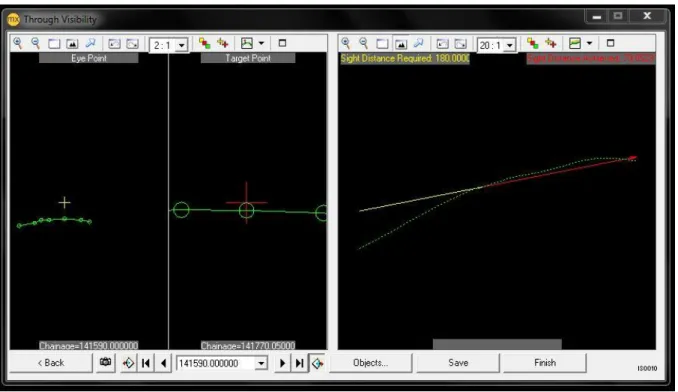The width and height of the screenshot is (678, 392).
Task: Click the white eye point crosshair
Action: (x=64, y=202)
